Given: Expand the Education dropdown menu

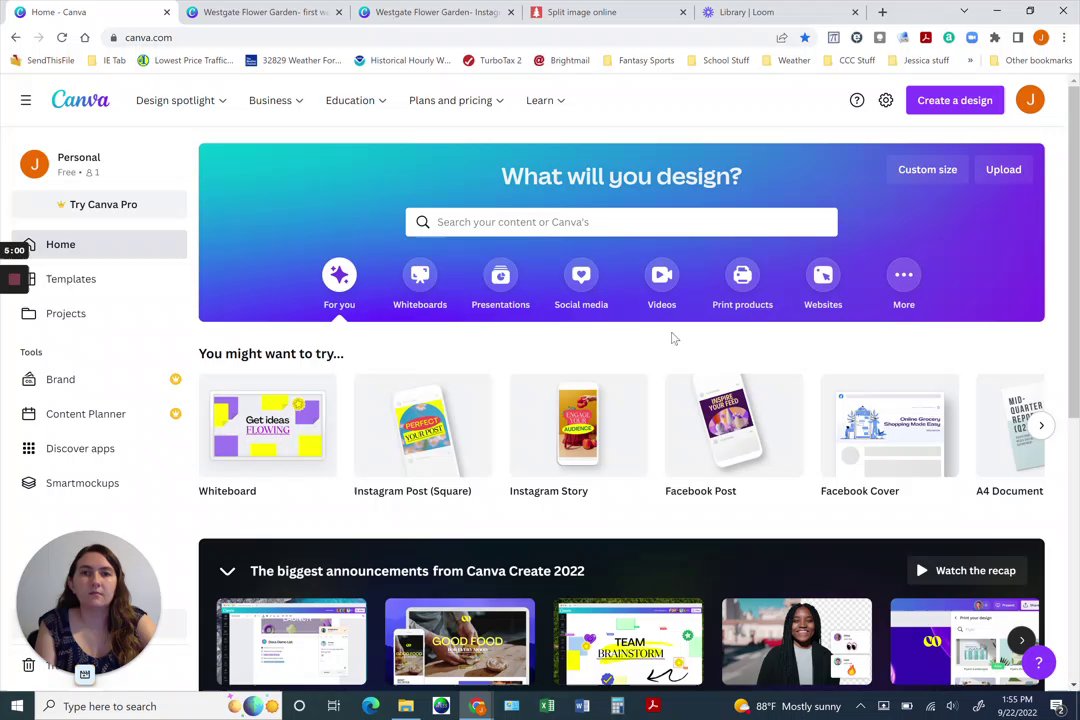Looking at the screenshot, I should click(356, 101).
